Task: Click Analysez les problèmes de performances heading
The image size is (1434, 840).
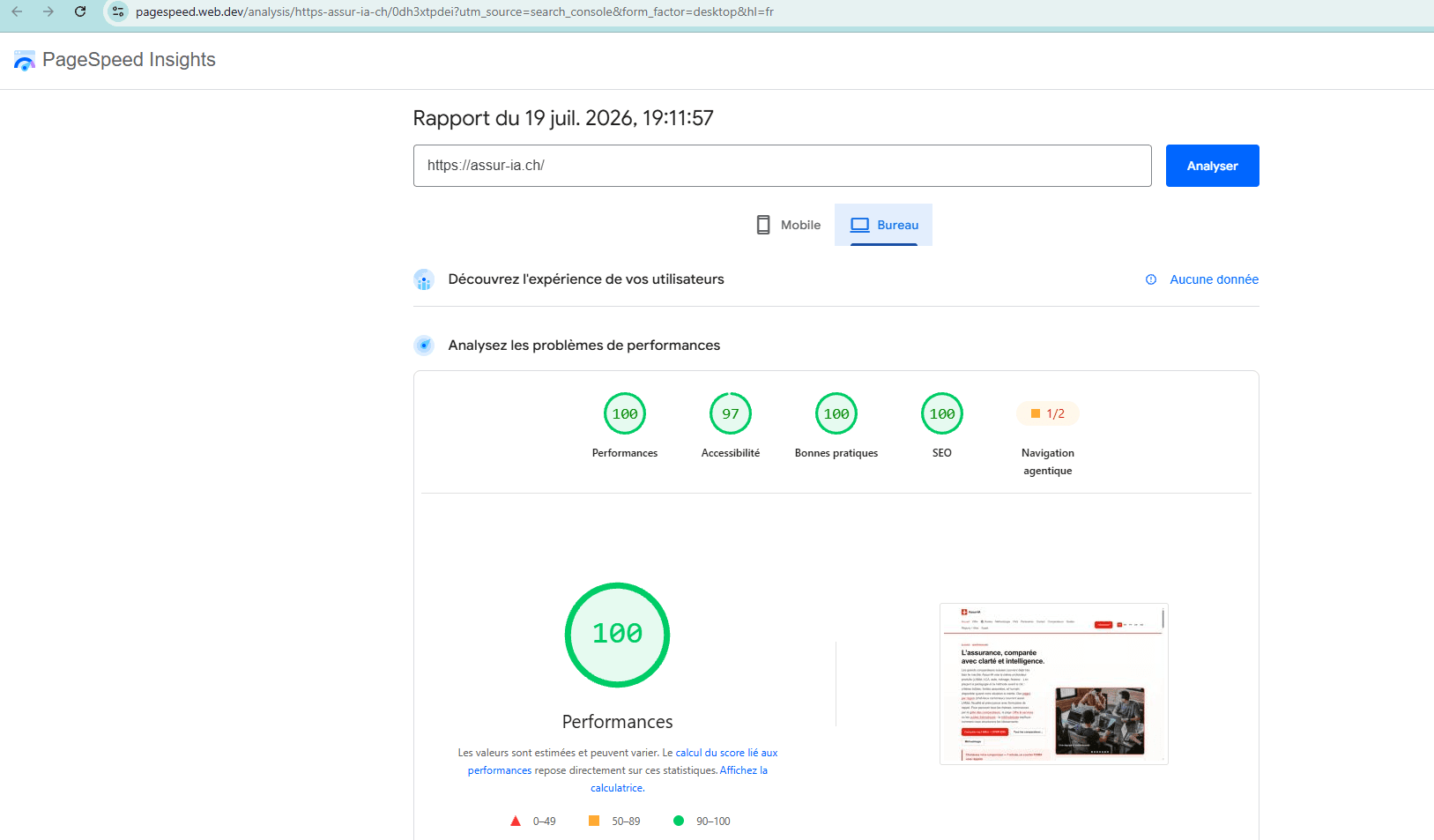Action: coord(584,346)
